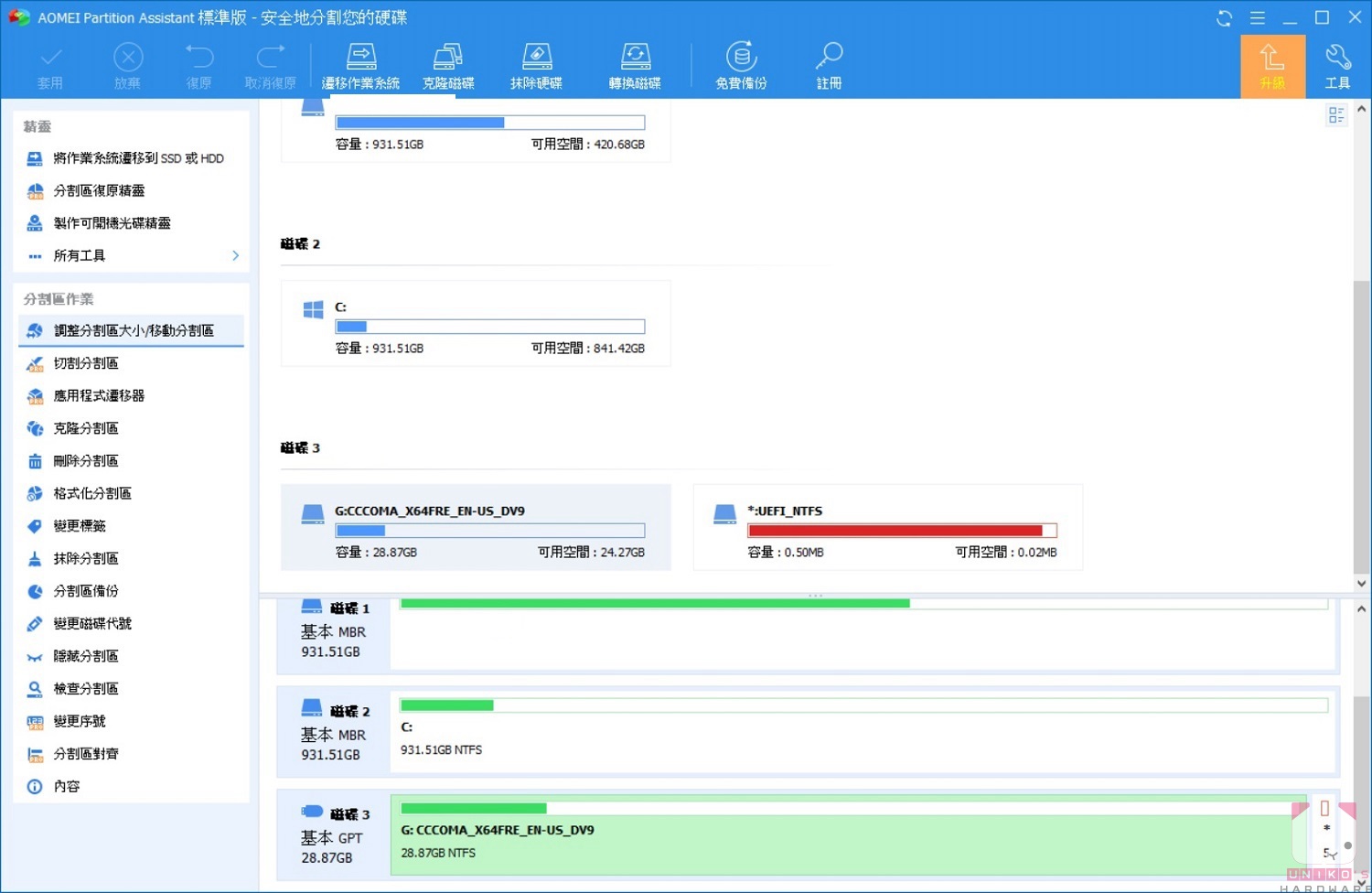Image resolution: width=1372 pixels, height=893 pixels.
Task: Click the red usage bar of UEFI_NTFS
Action: tap(902, 531)
